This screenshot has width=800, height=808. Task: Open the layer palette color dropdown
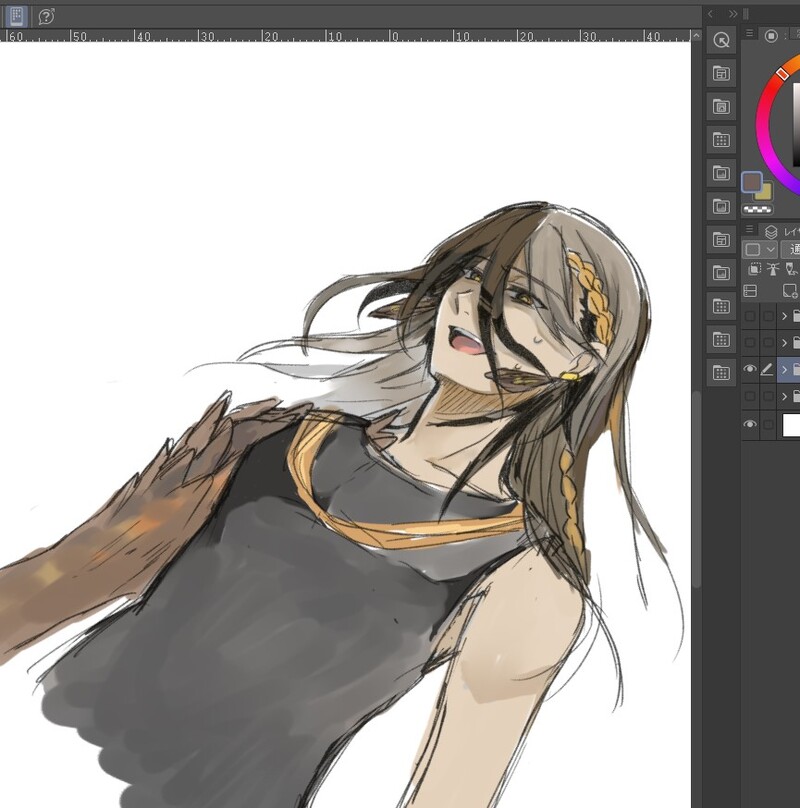(x=759, y=249)
